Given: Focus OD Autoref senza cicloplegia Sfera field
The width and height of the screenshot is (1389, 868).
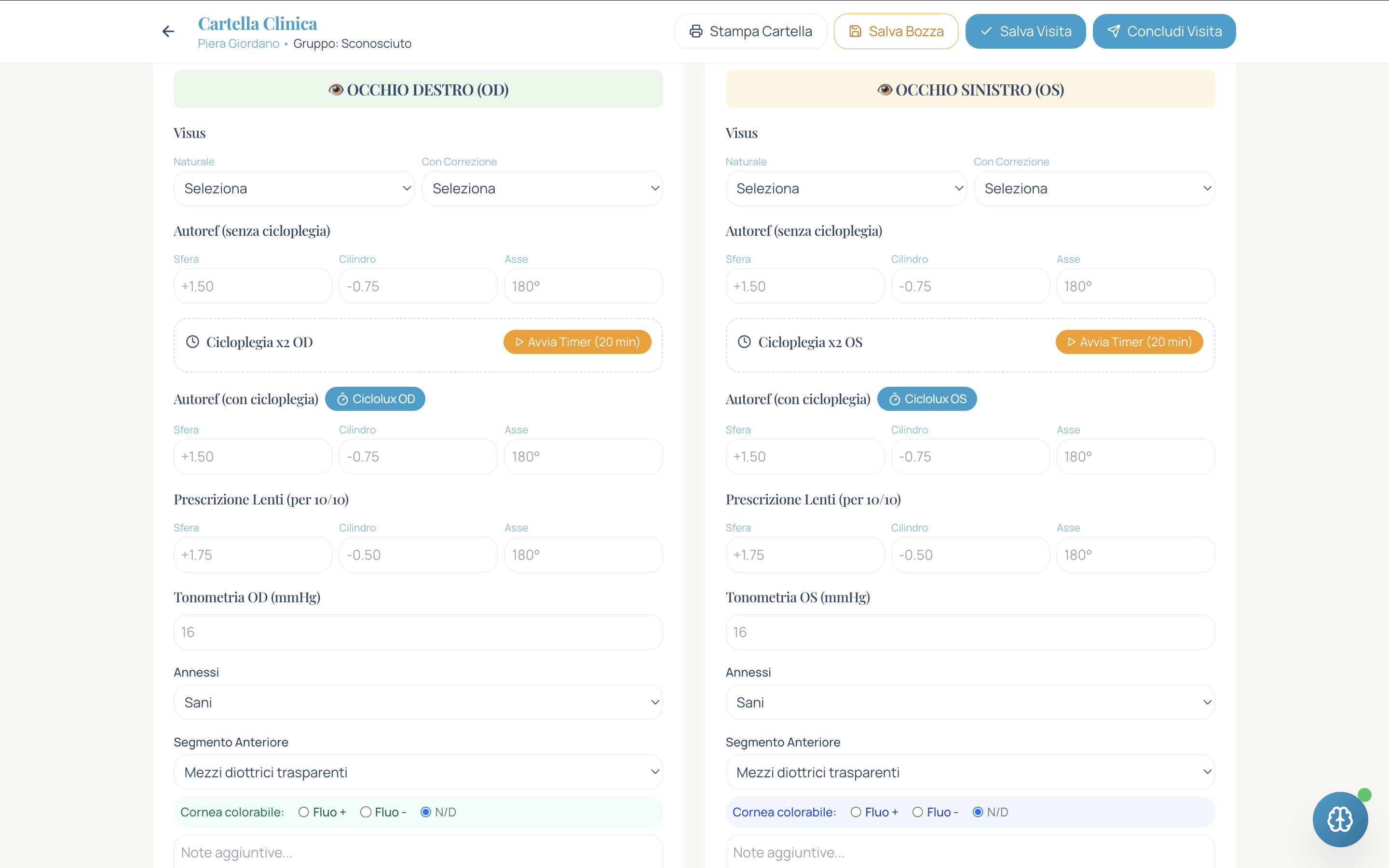Looking at the screenshot, I should pos(253,286).
